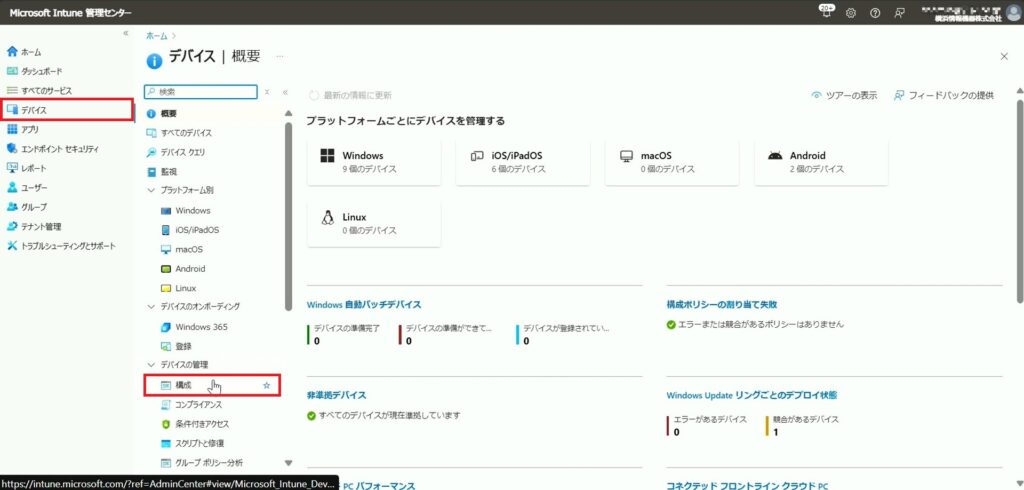Image resolution: width=1024 pixels, height=490 pixels.
Task: Open スクリプトと修復 in device menu
Action: 193,444
